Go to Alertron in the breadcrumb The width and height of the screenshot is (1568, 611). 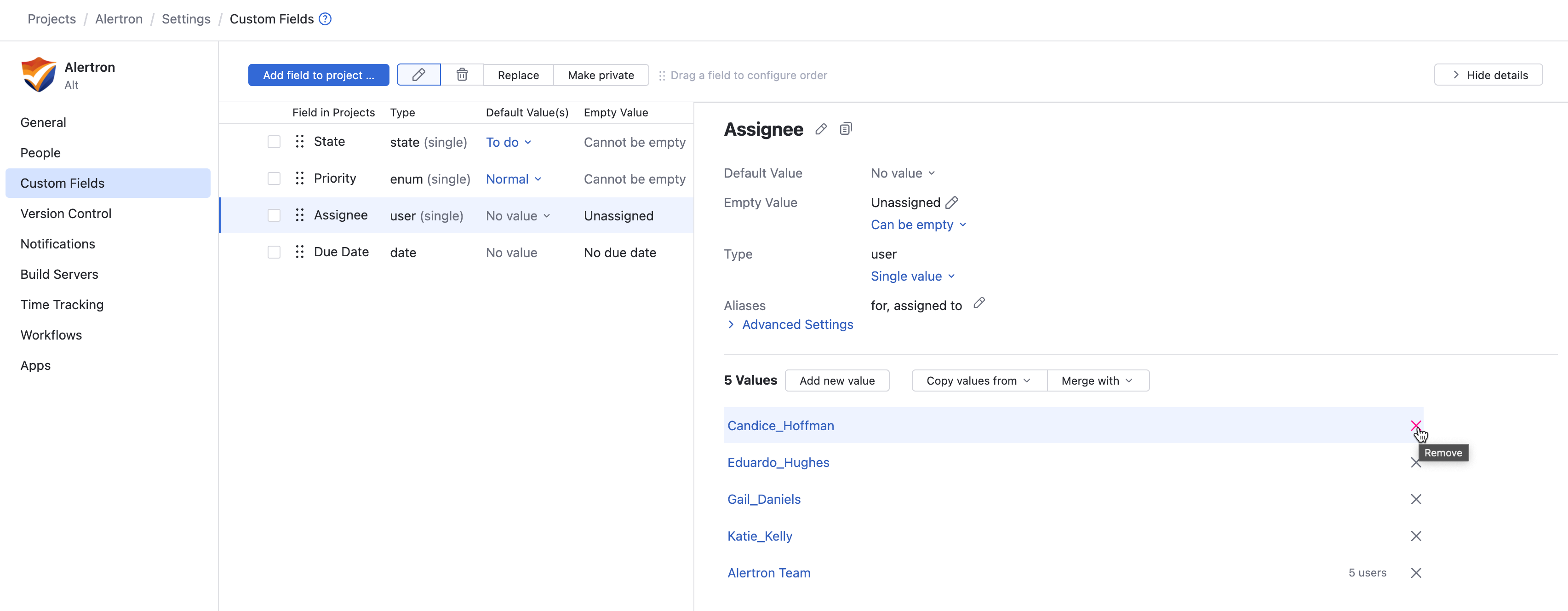(x=119, y=19)
